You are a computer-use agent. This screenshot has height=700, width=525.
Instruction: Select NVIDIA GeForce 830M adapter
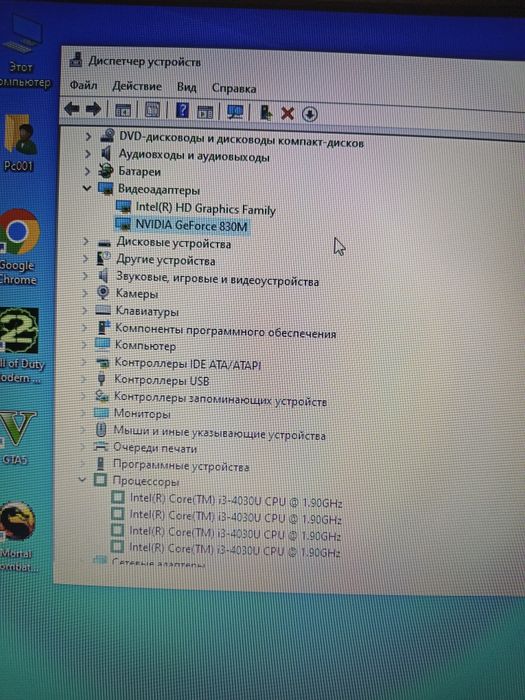click(x=192, y=225)
